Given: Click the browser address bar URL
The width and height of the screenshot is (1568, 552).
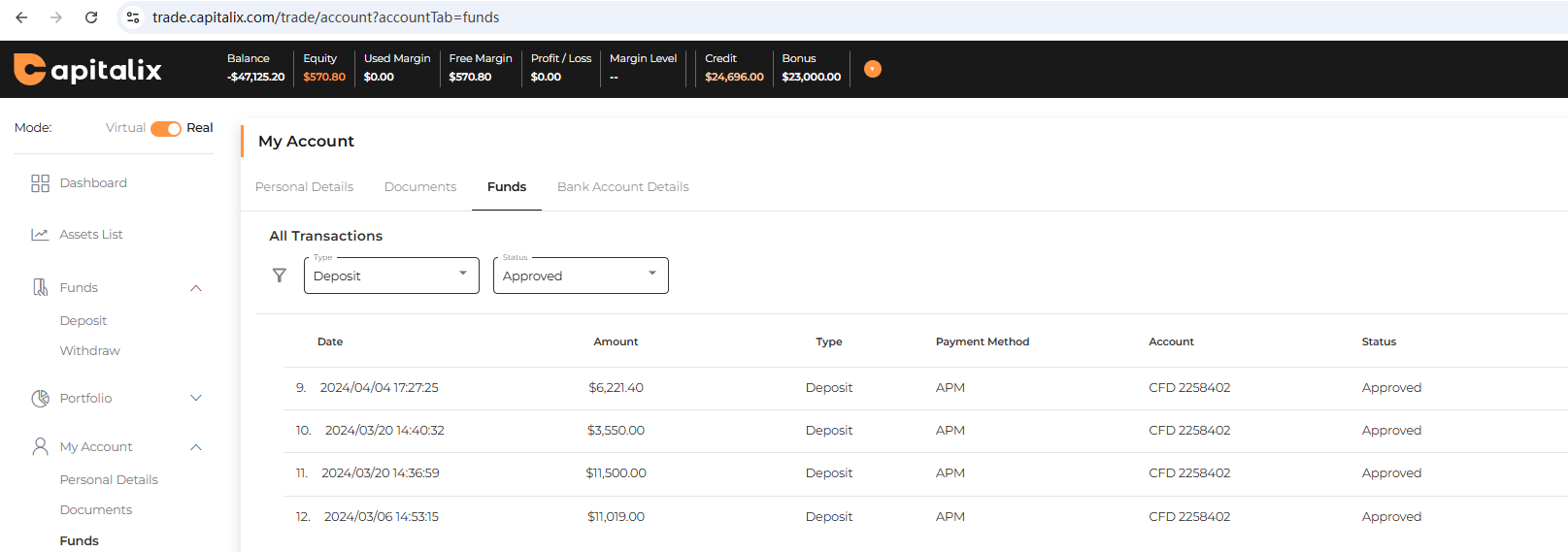Looking at the screenshot, I should (x=325, y=17).
